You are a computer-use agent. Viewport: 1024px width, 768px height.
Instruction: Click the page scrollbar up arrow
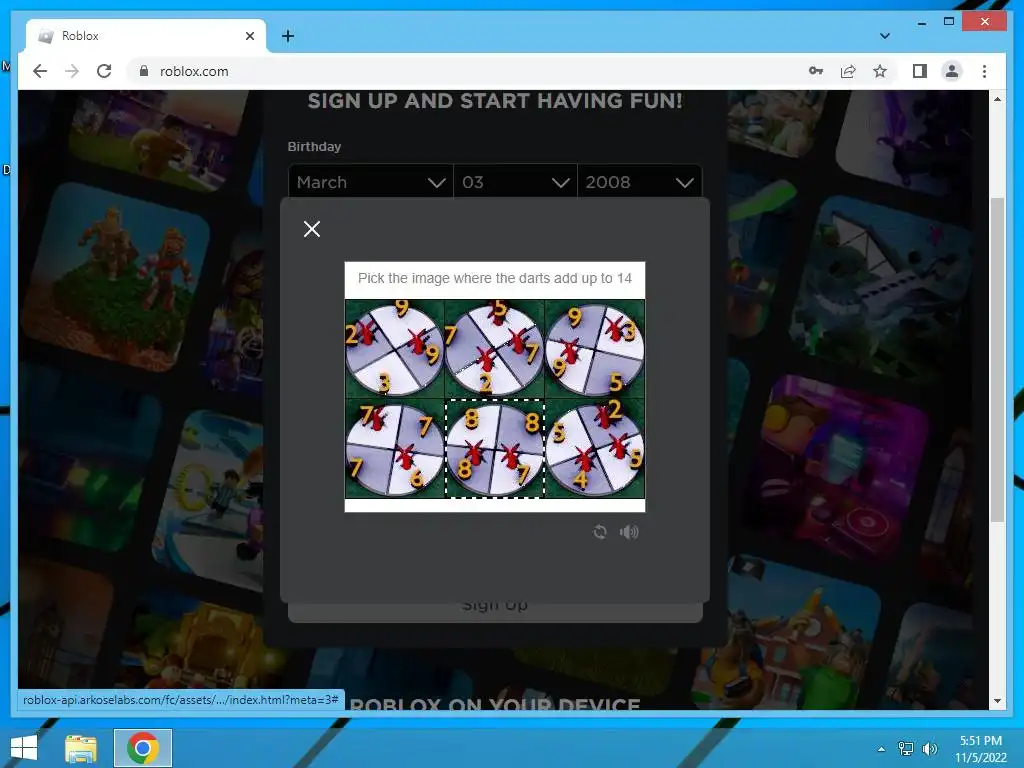(997, 99)
